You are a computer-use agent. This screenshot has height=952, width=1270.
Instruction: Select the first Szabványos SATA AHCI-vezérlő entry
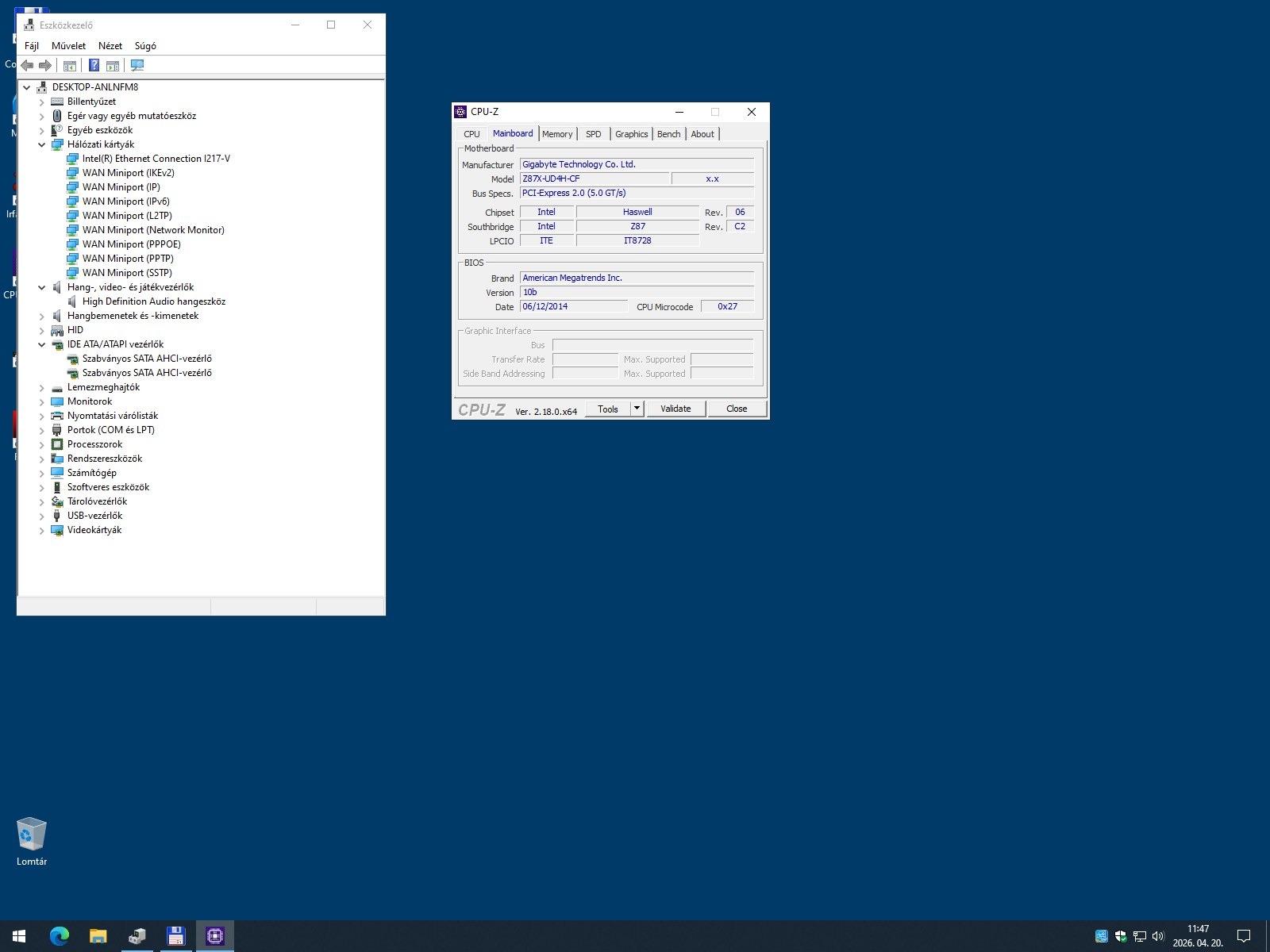147,359
